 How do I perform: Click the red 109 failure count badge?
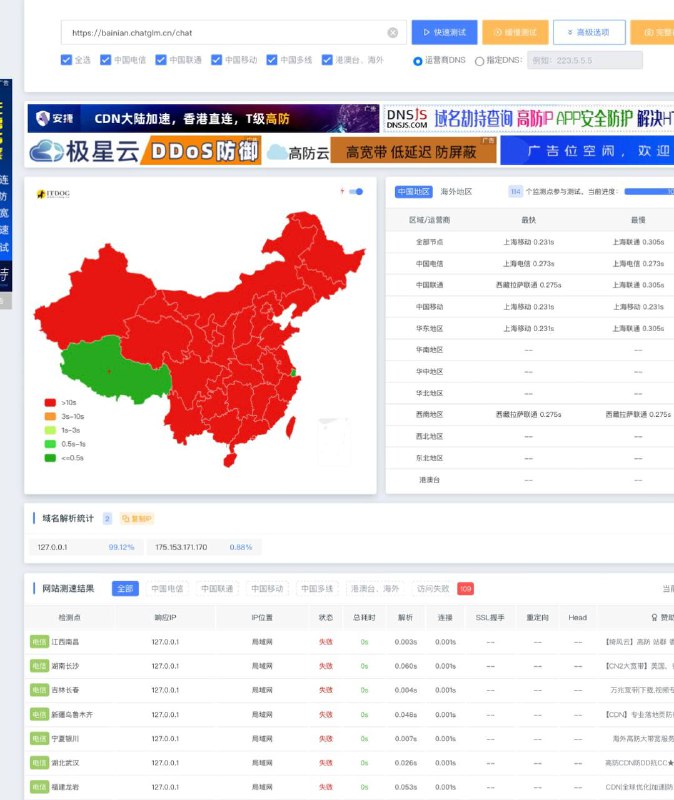coord(465,589)
